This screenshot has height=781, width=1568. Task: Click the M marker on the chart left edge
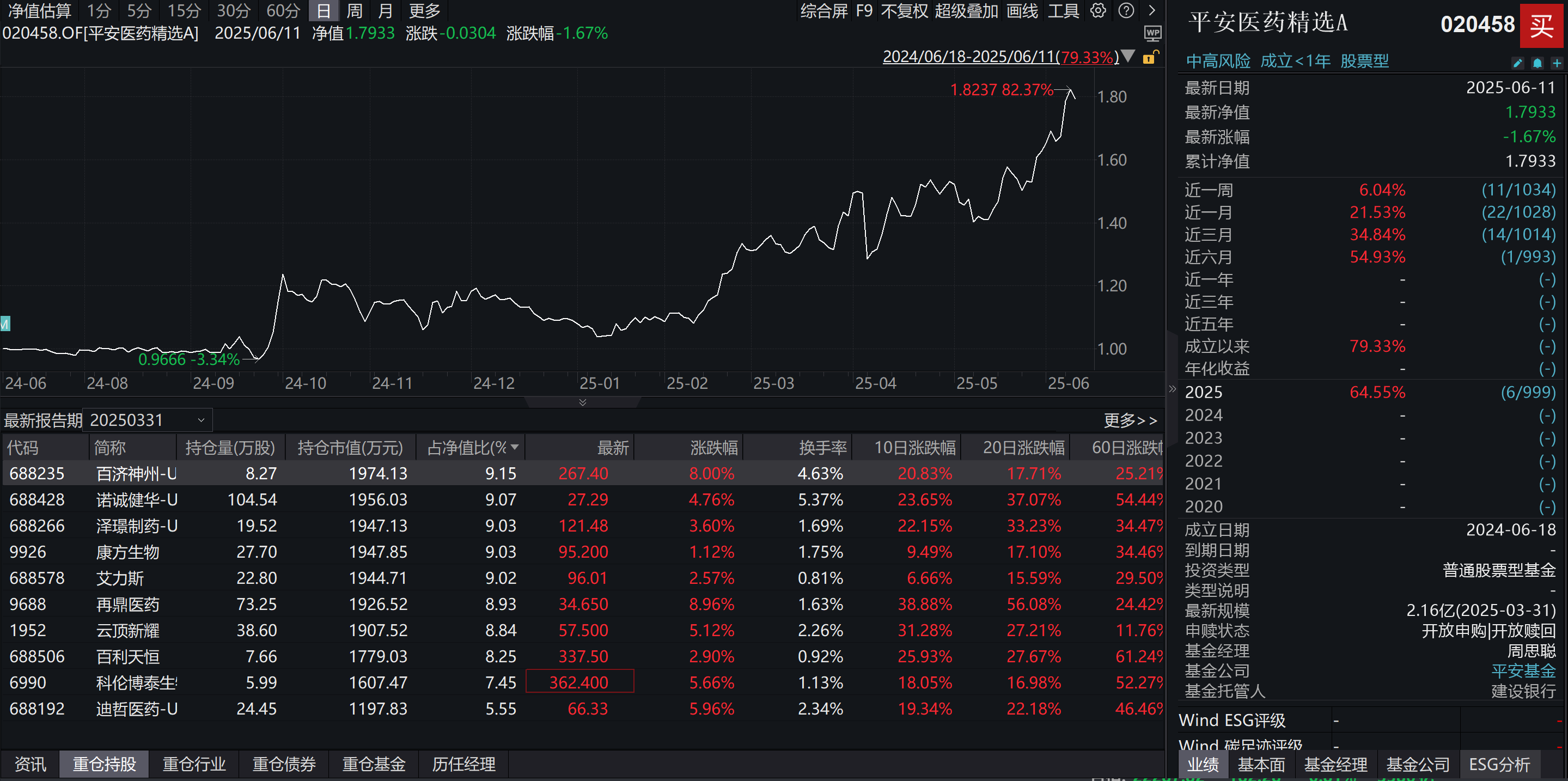pos(5,323)
